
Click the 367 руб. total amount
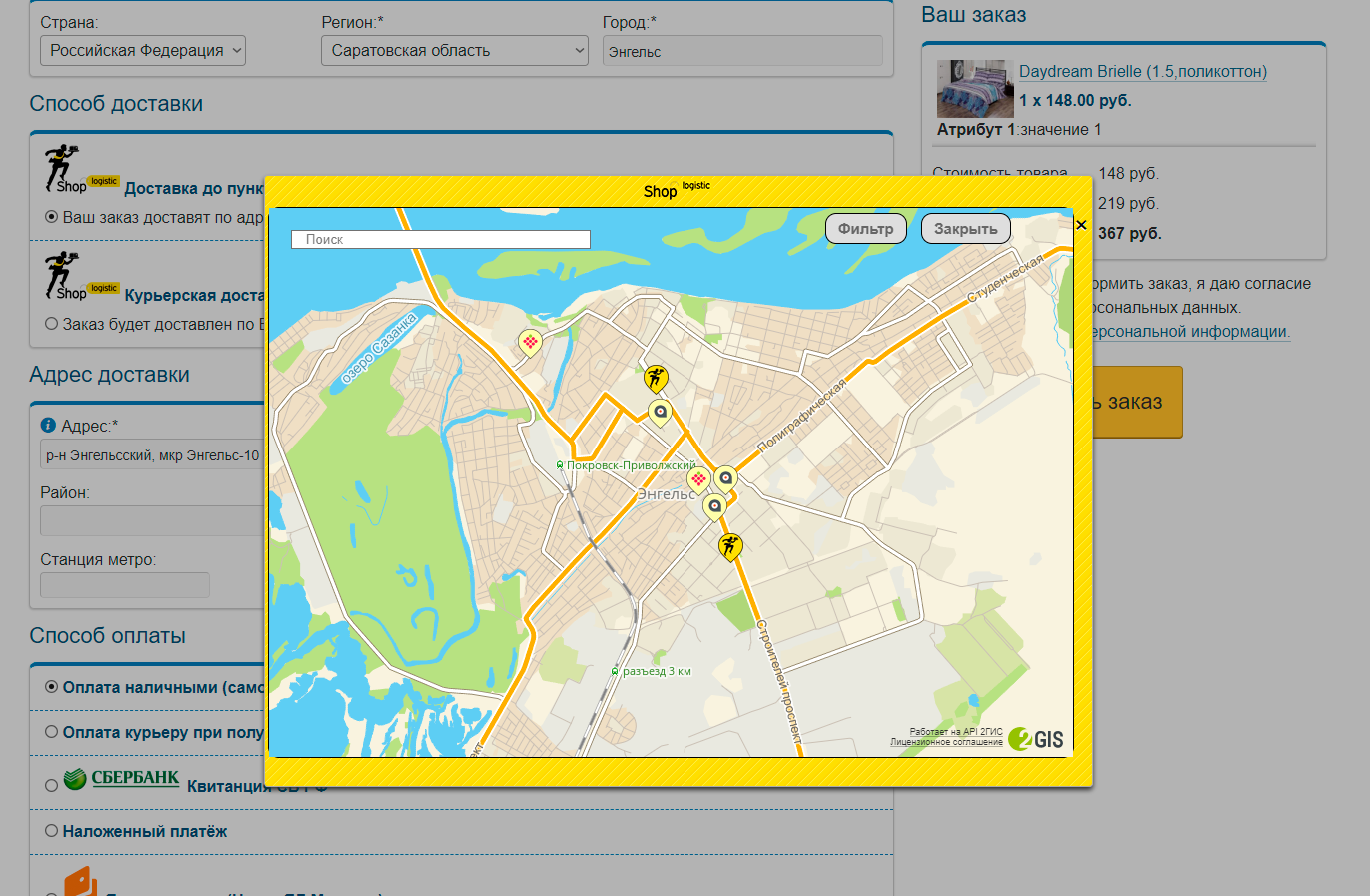pyautogui.click(x=1130, y=233)
